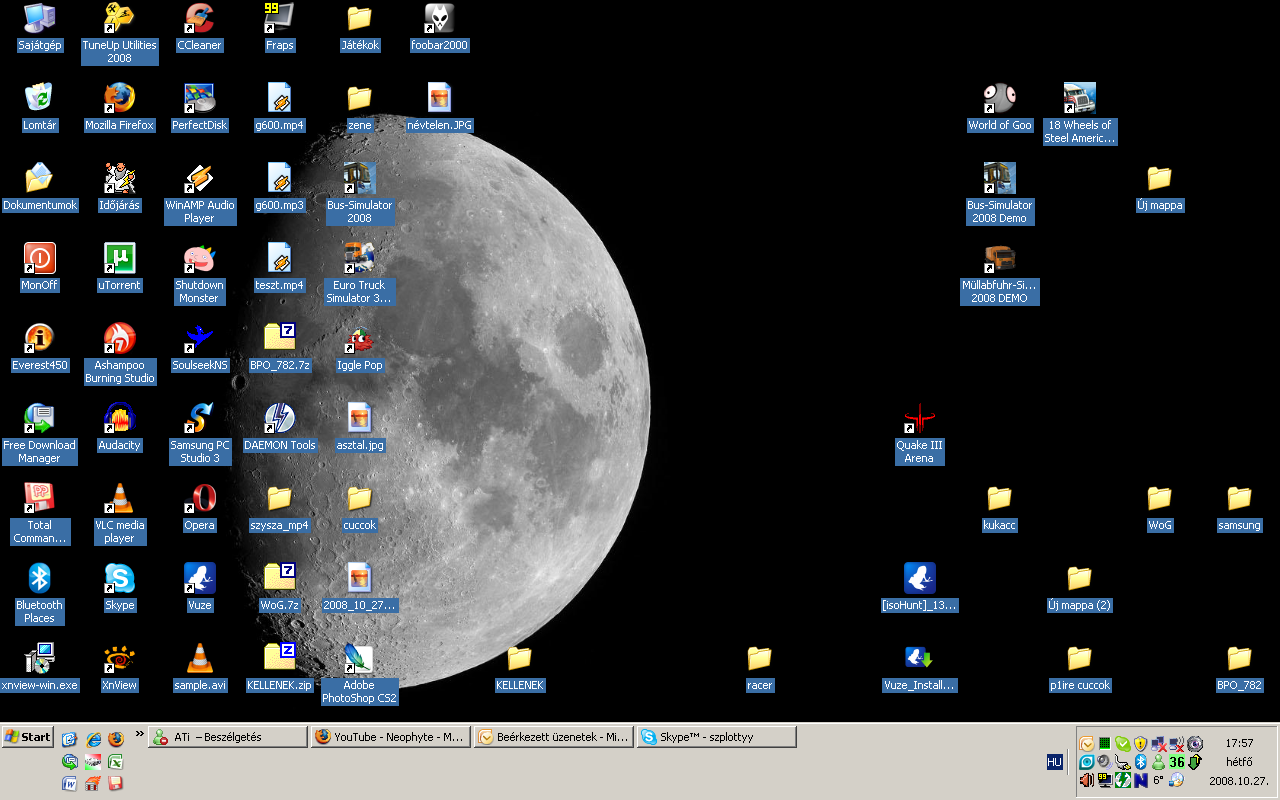
Task: Select the Iggle Pop icon
Action: tap(359, 348)
